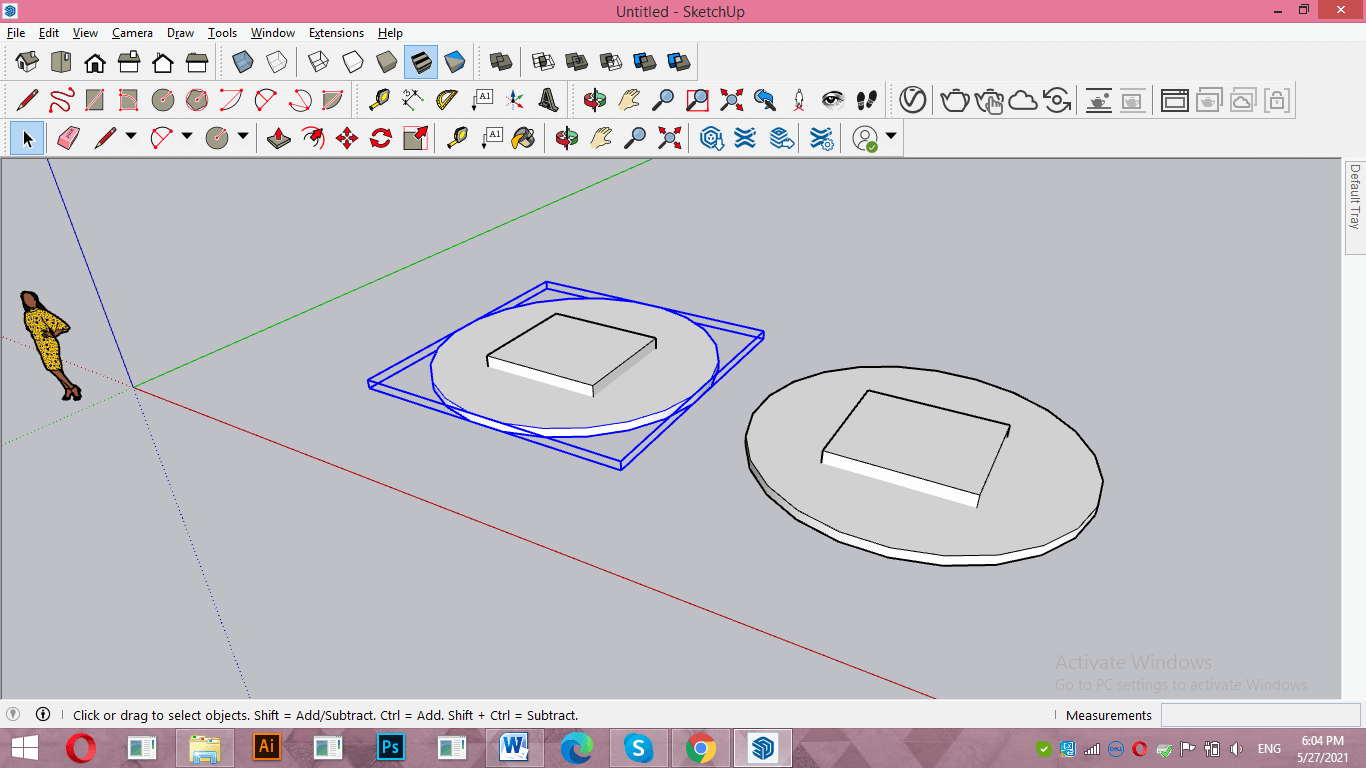
Task: Toggle X-Ray face style
Action: 243,62
